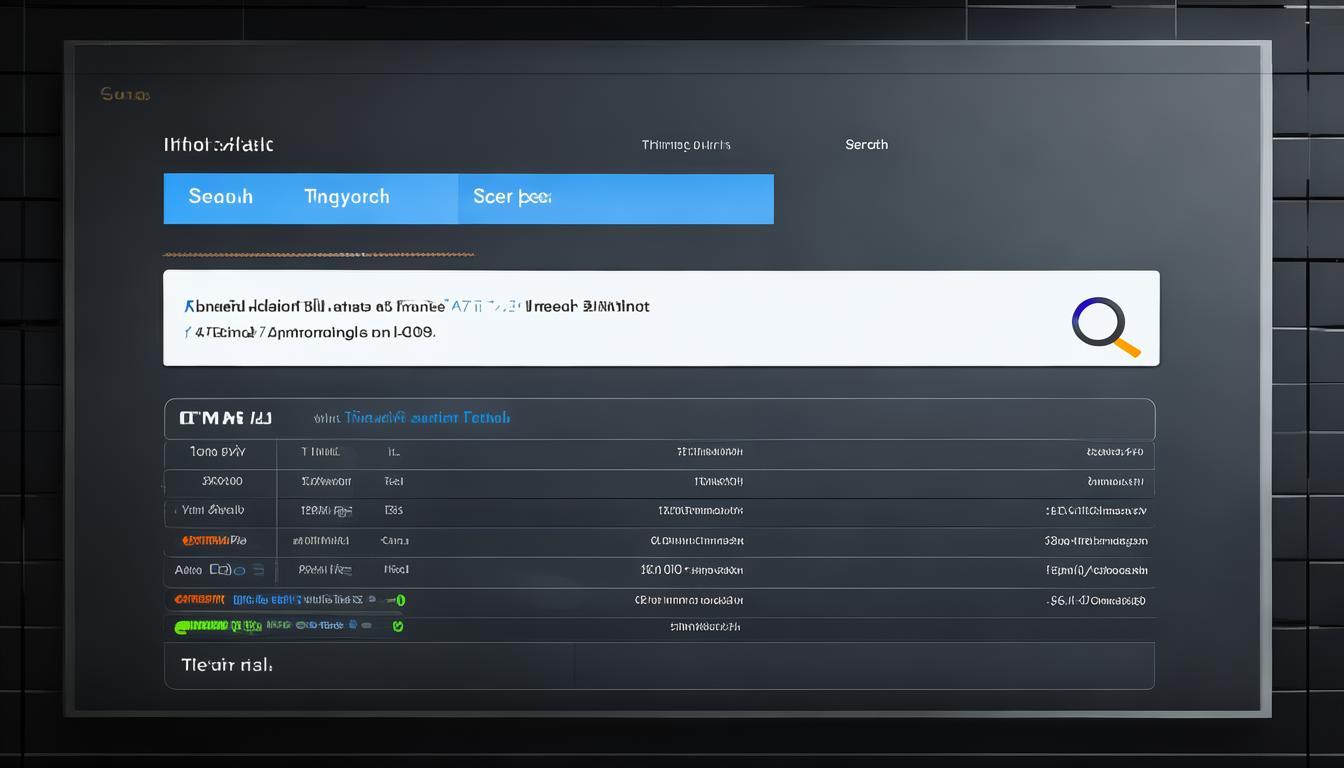Click the green circle icon in the bottom table row

pyautogui.click(x=397, y=627)
